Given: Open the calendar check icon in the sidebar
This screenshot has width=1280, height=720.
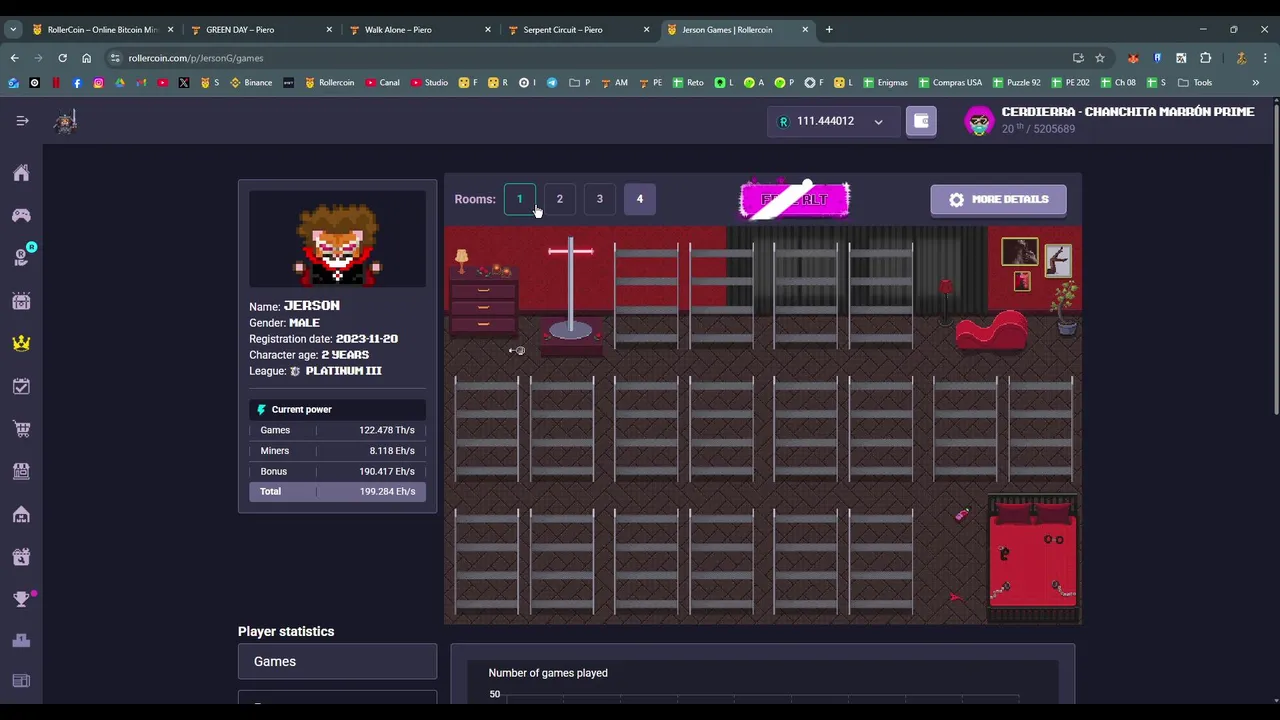Looking at the screenshot, I should point(21,386).
